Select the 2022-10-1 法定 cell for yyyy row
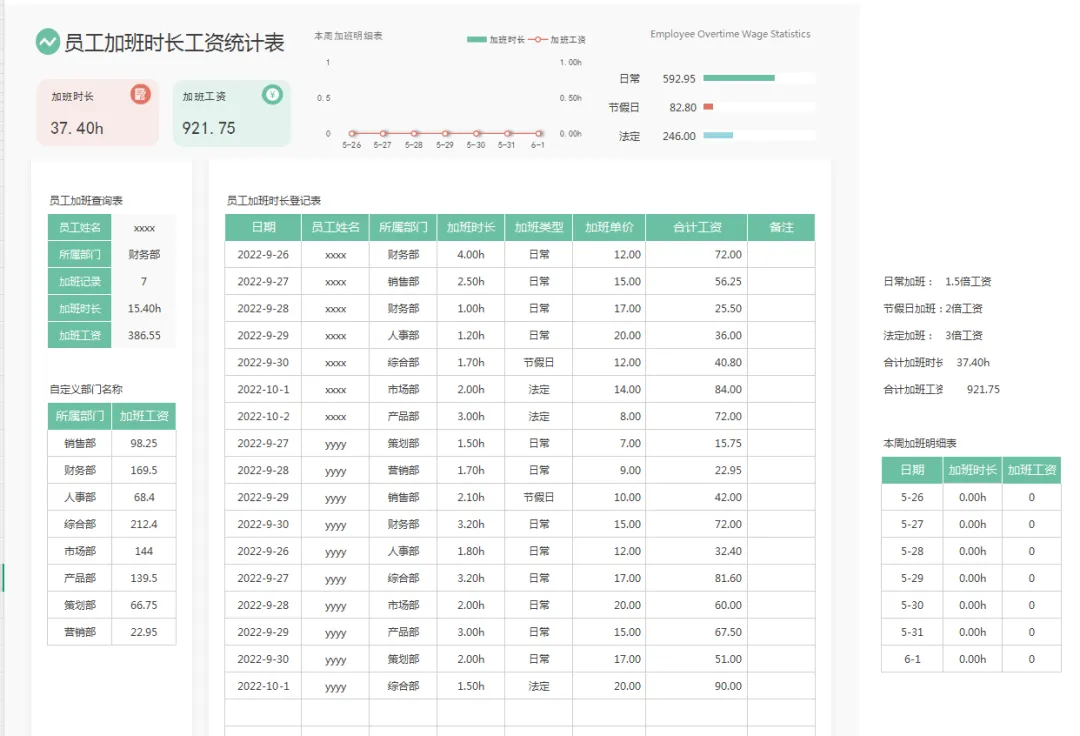 (x=539, y=686)
